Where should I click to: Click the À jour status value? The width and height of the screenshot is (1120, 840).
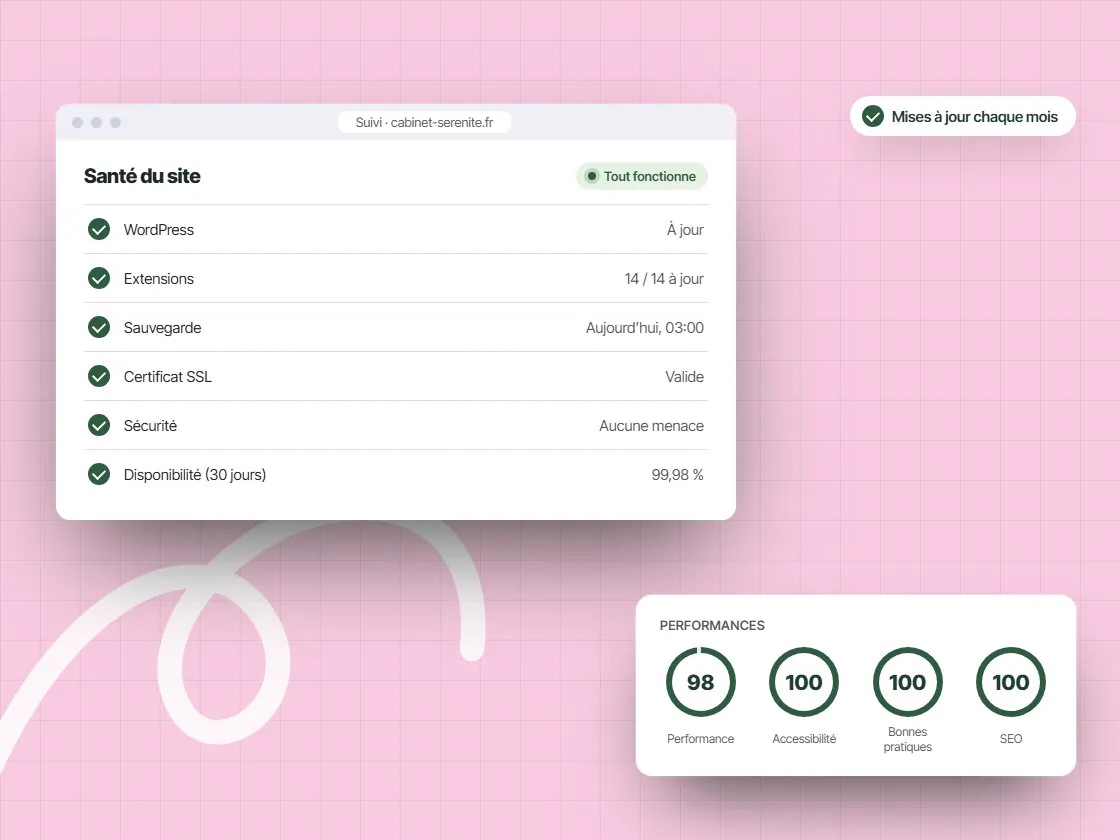pyautogui.click(x=685, y=230)
